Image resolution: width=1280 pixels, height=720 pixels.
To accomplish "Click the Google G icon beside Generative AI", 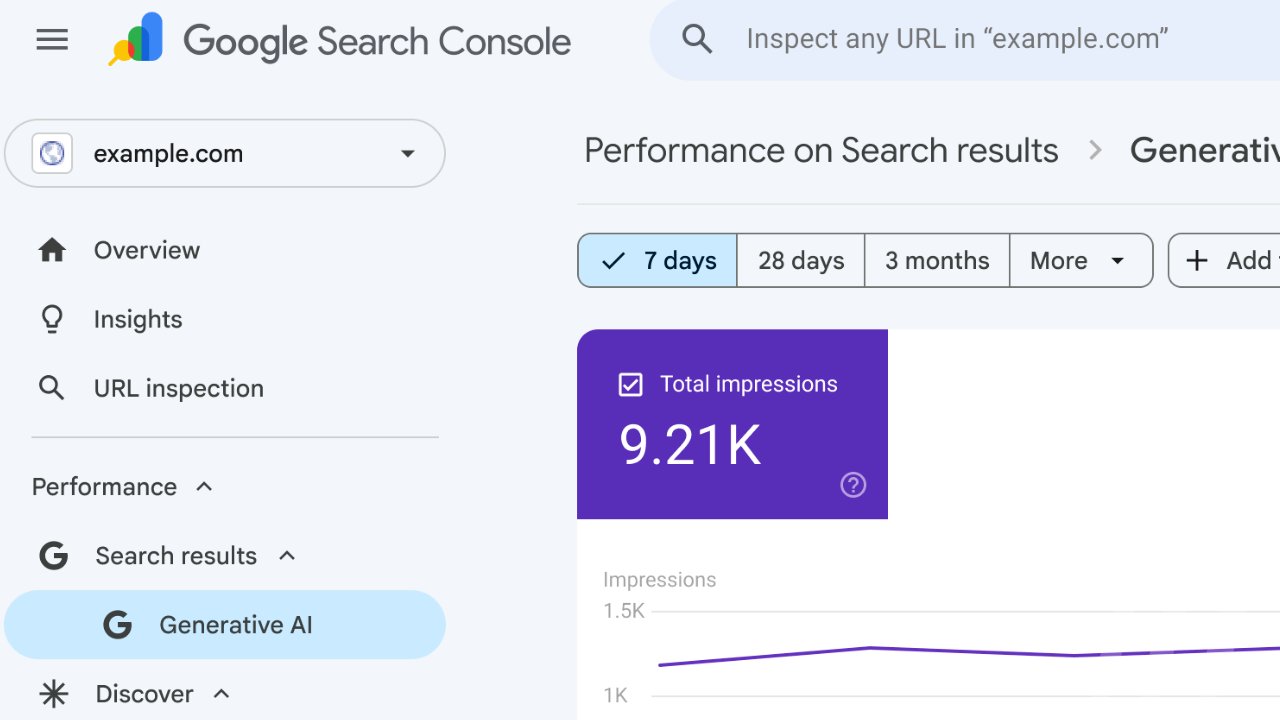I will pyautogui.click(x=118, y=625).
